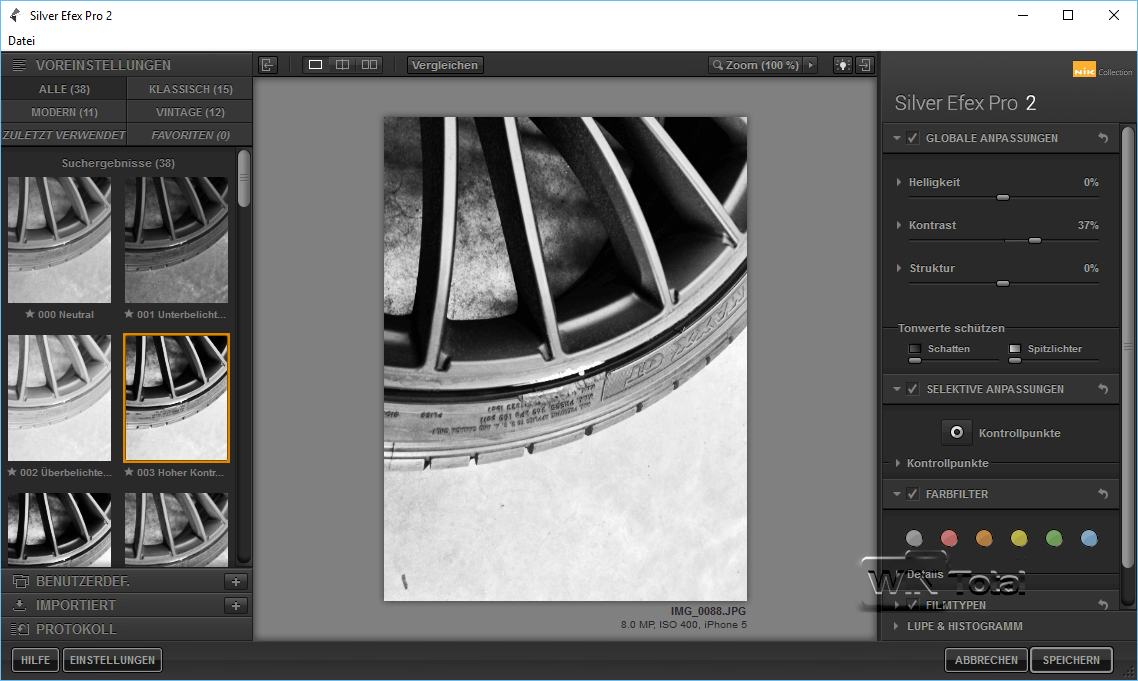Image resolution: width=1138 pixels, height=681 pixels.
Task: Hide the left presets panel
Action: point(267,65)
